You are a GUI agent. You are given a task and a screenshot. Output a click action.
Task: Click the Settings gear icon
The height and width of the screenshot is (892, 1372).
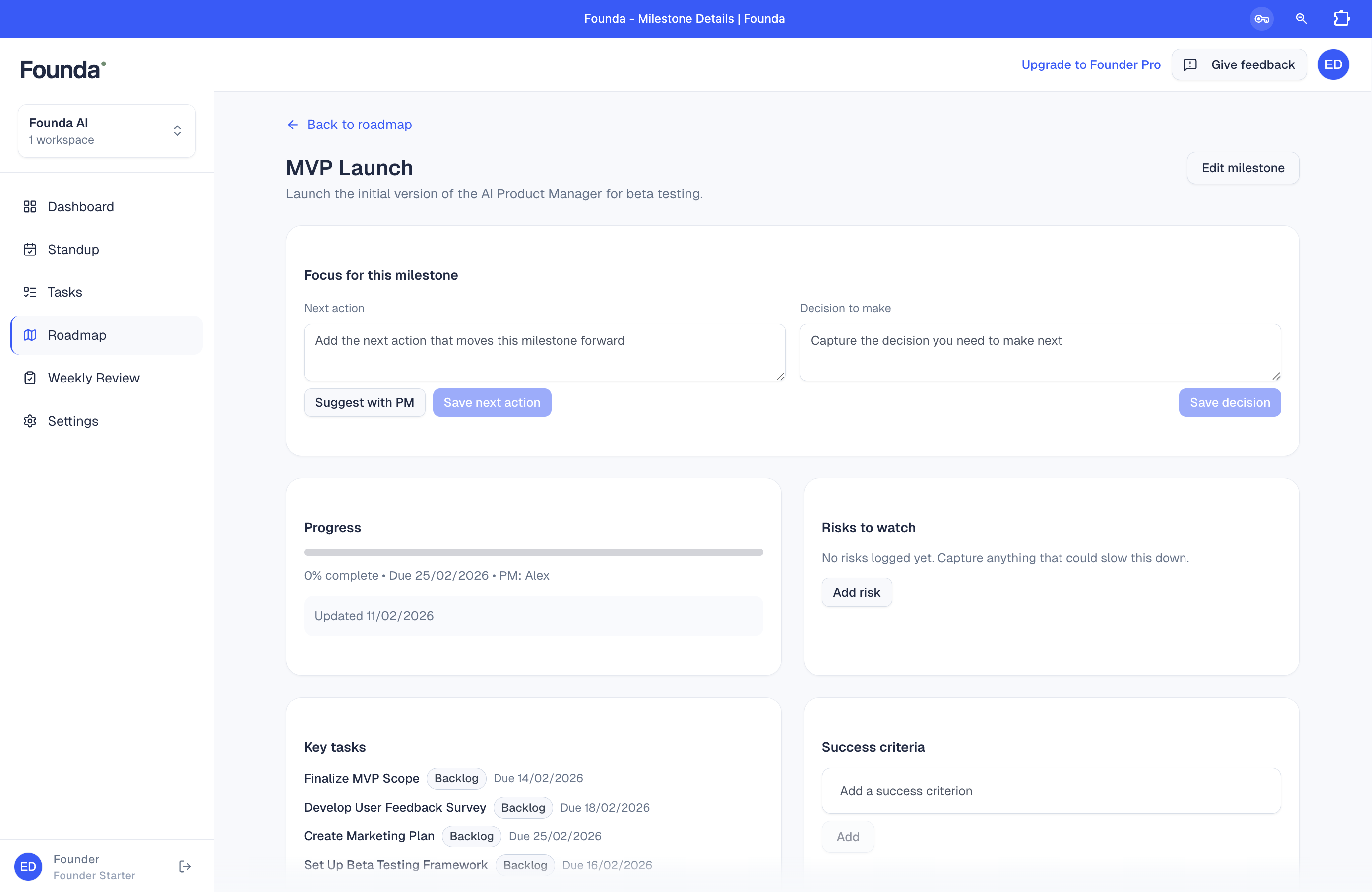pyautogui.click(x=30, y=421)
